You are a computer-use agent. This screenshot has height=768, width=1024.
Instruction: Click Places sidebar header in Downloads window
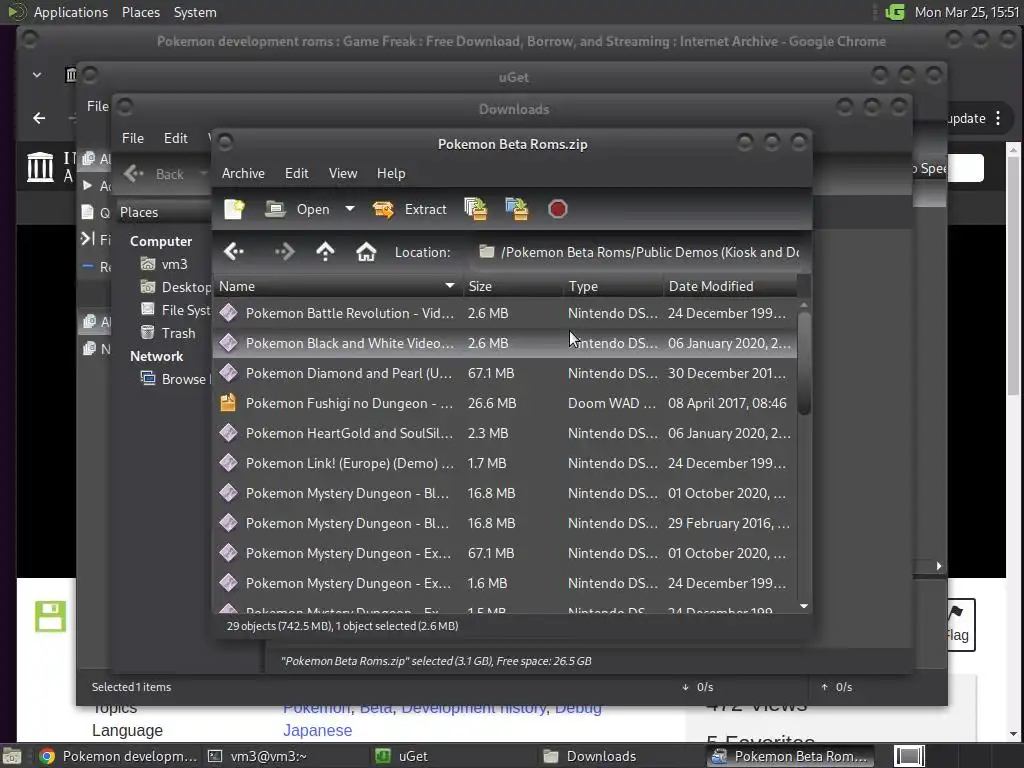point(138,212)
